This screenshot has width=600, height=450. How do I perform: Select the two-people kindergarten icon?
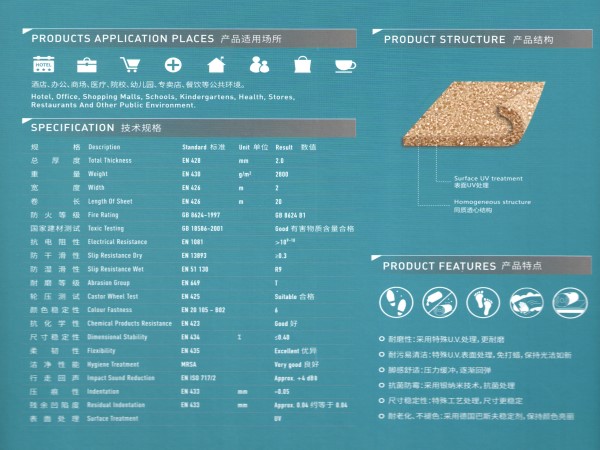259,66
